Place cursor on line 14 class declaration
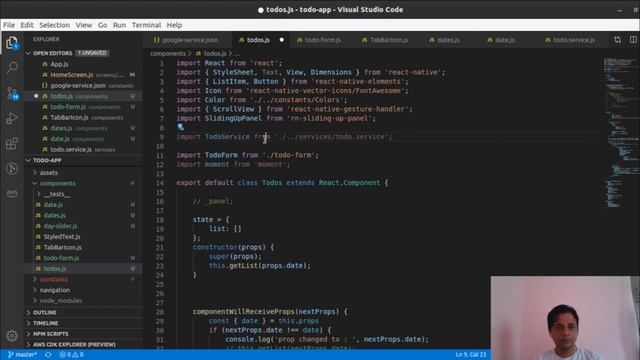The image size is (640, 360). (x=282, y=183)
